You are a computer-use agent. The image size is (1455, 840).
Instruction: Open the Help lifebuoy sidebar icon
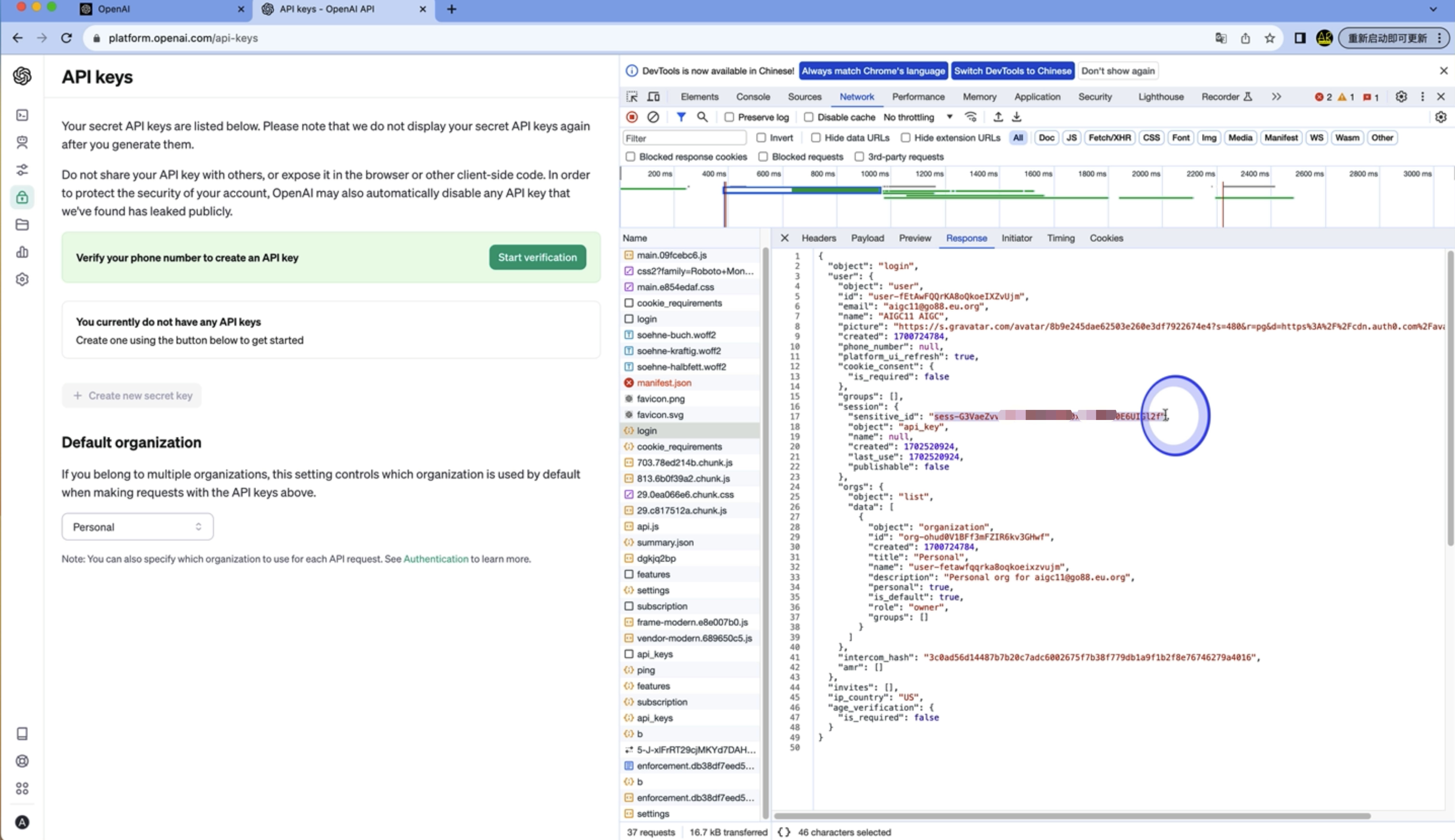click(x=22, y=761)
